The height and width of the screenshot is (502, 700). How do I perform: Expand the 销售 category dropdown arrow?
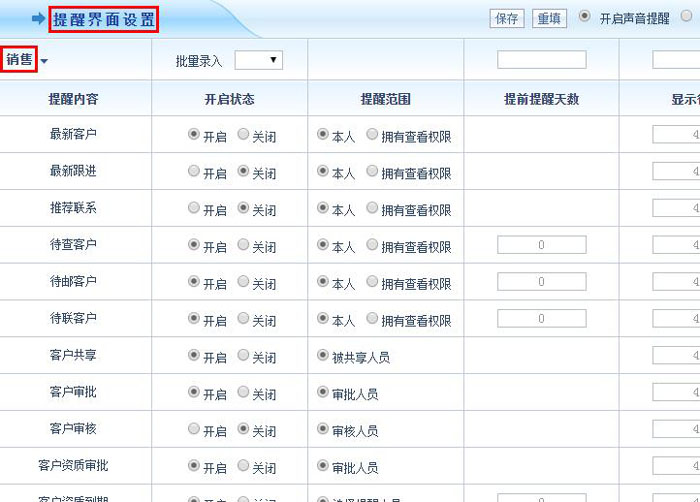coord(44,62)
